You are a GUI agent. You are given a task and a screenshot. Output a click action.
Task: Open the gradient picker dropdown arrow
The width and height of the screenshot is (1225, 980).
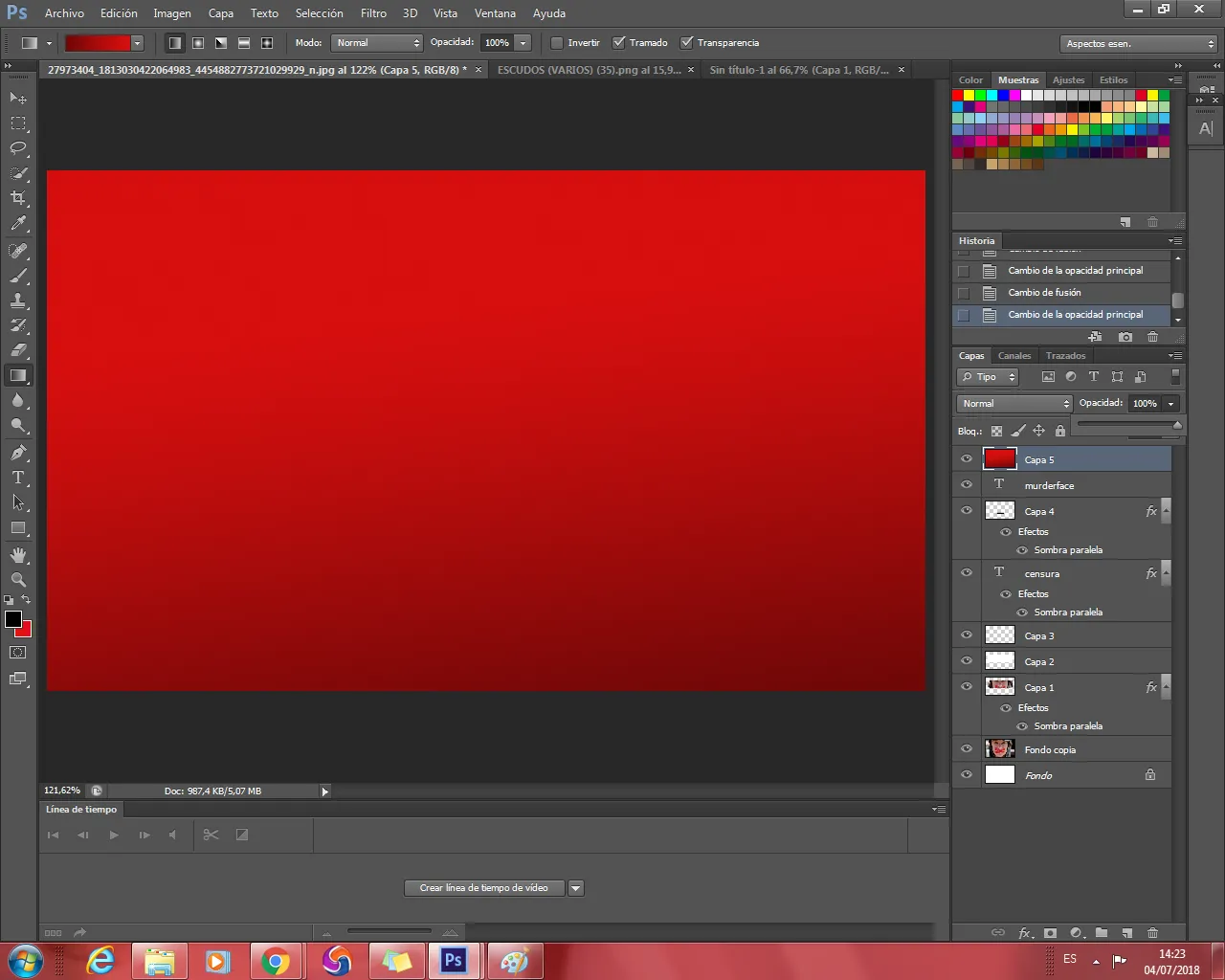137,43
